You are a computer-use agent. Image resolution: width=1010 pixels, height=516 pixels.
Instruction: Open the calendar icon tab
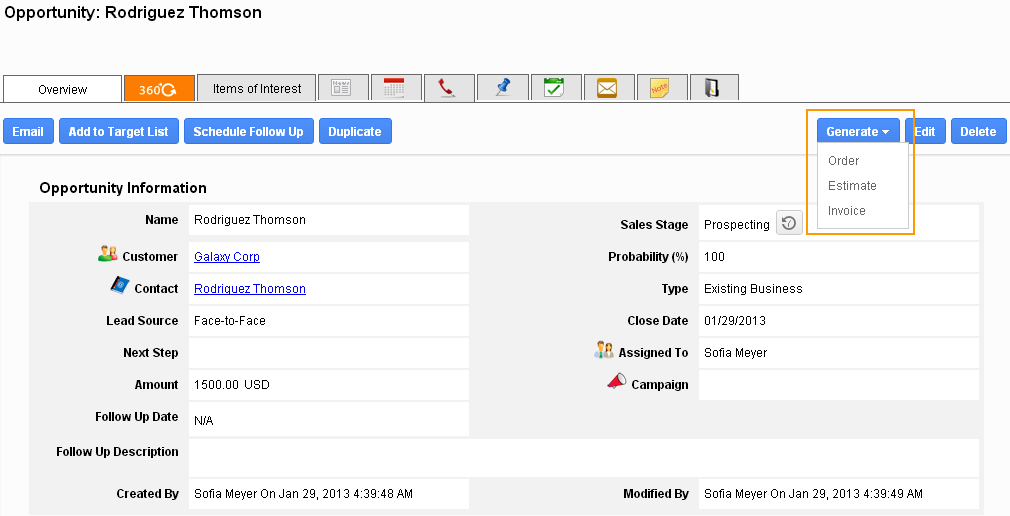pyautogui.click(x=395, y=88)
